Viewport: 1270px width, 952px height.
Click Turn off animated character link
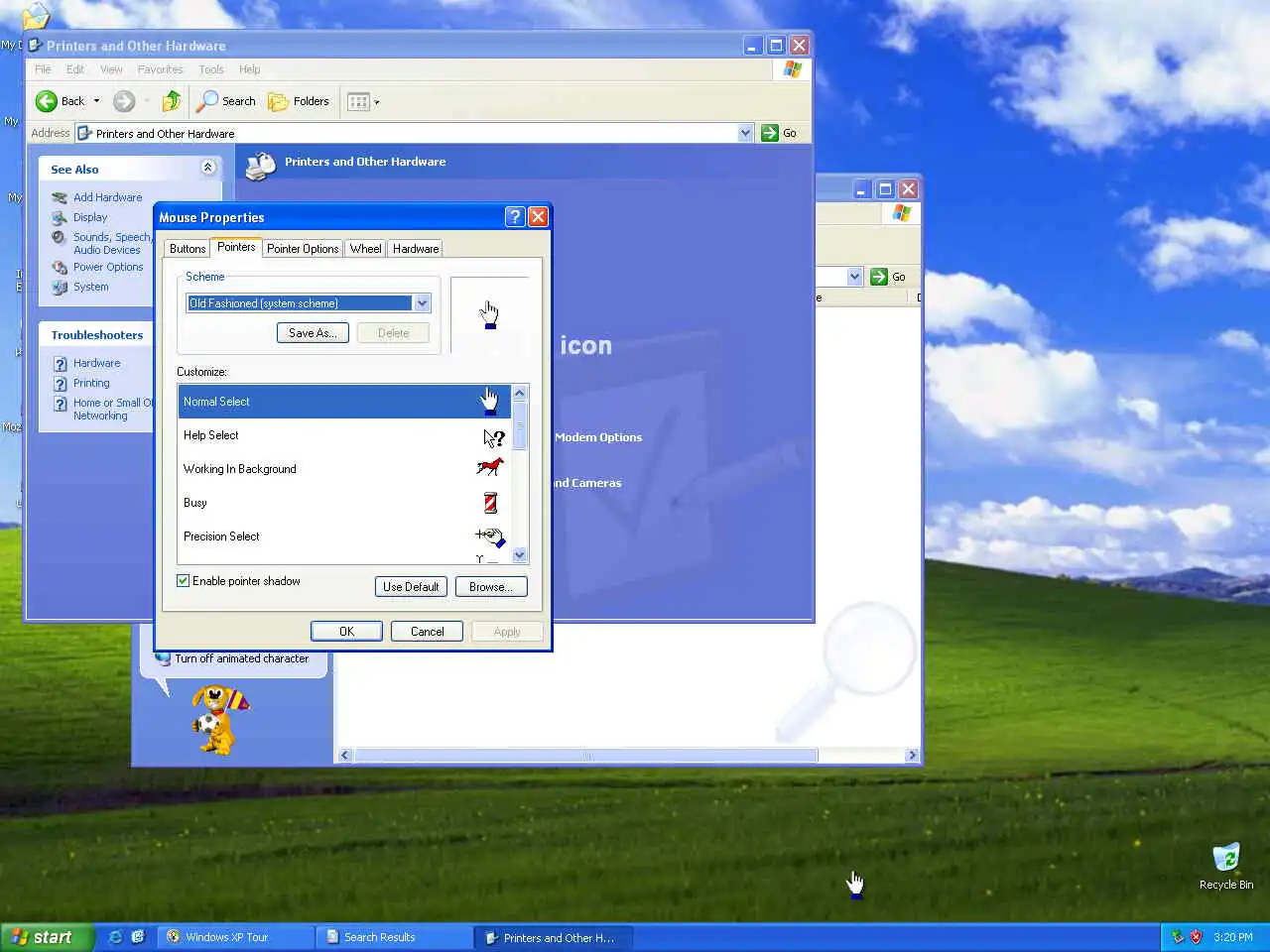241,658
